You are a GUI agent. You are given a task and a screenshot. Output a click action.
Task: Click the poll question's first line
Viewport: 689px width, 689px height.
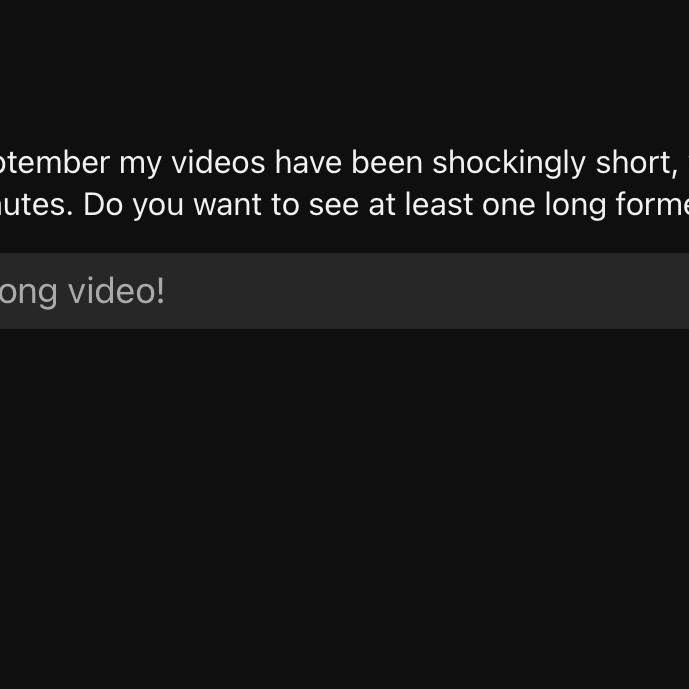coord(340,162)
